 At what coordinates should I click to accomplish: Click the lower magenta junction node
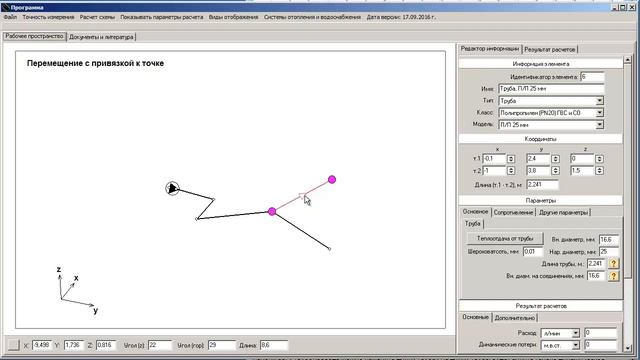point(272,211)
